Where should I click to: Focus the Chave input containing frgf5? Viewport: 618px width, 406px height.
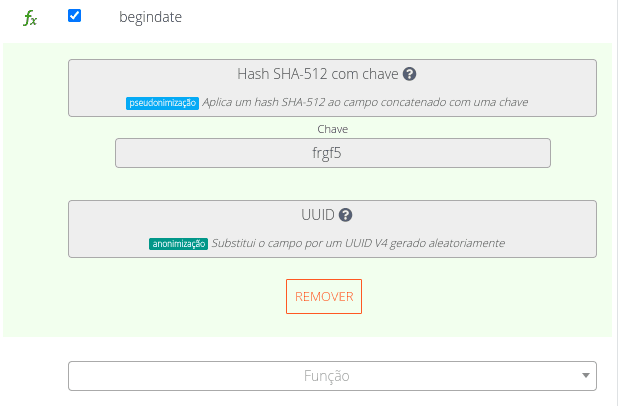point(332,153)
